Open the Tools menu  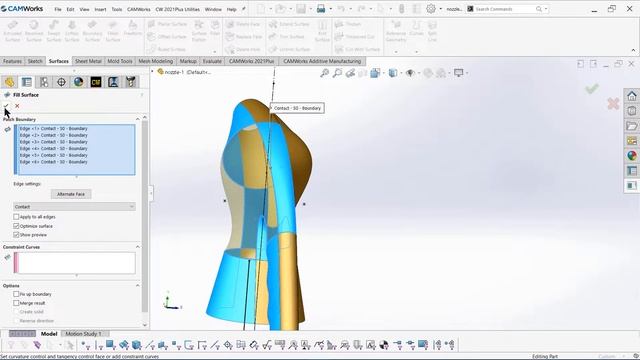pos(117,9)
